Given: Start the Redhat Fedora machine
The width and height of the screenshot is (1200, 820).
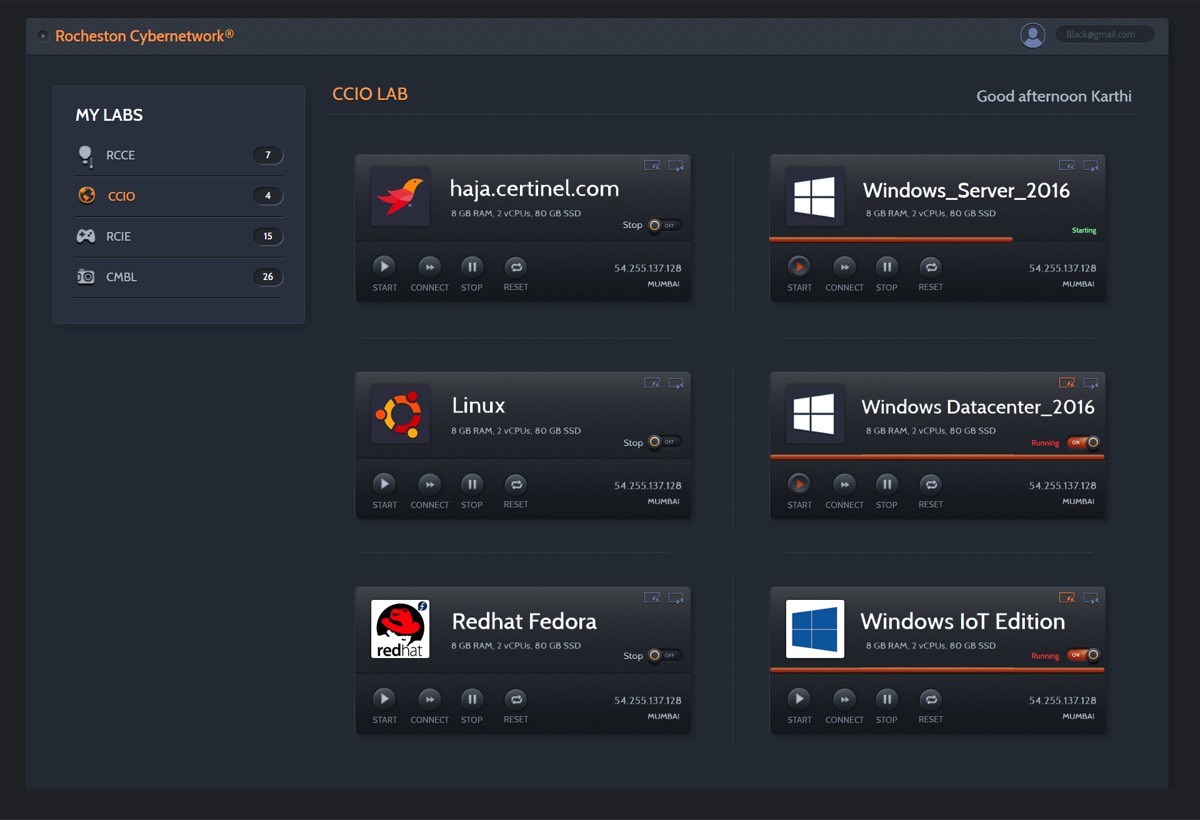Looking at the screenshot, I should [x=384, y=699].
